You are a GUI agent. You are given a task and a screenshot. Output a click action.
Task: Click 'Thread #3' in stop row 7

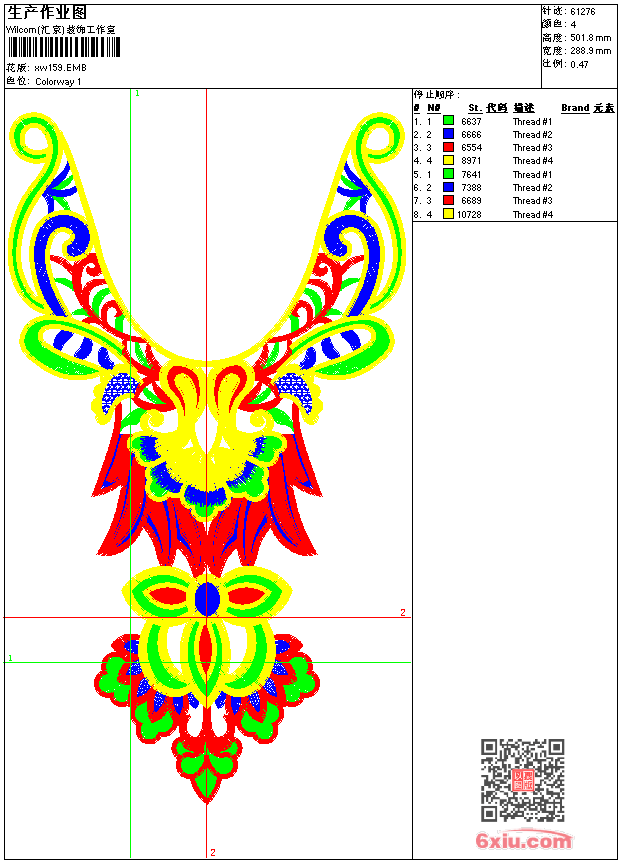point(532,201)
